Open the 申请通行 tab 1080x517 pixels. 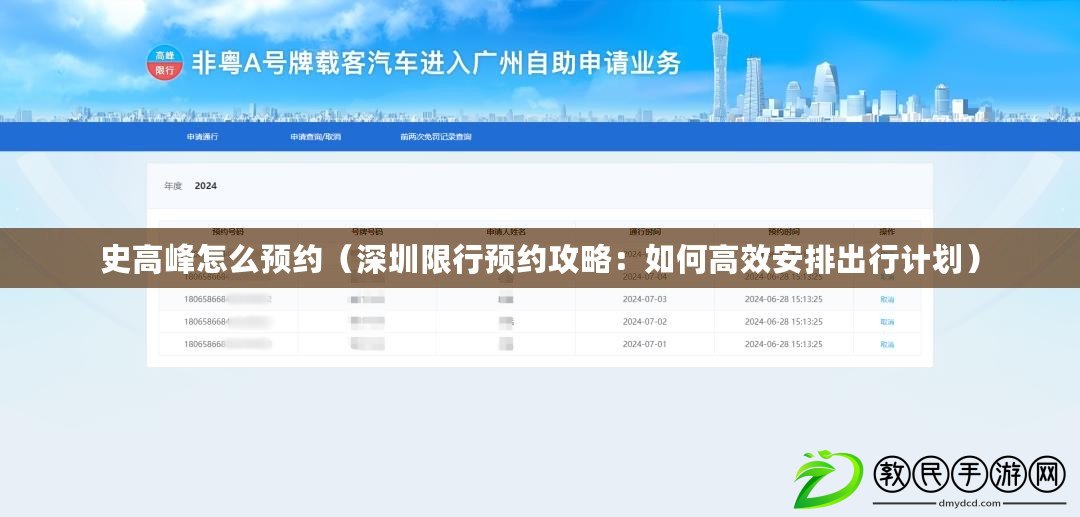point(202,137)
